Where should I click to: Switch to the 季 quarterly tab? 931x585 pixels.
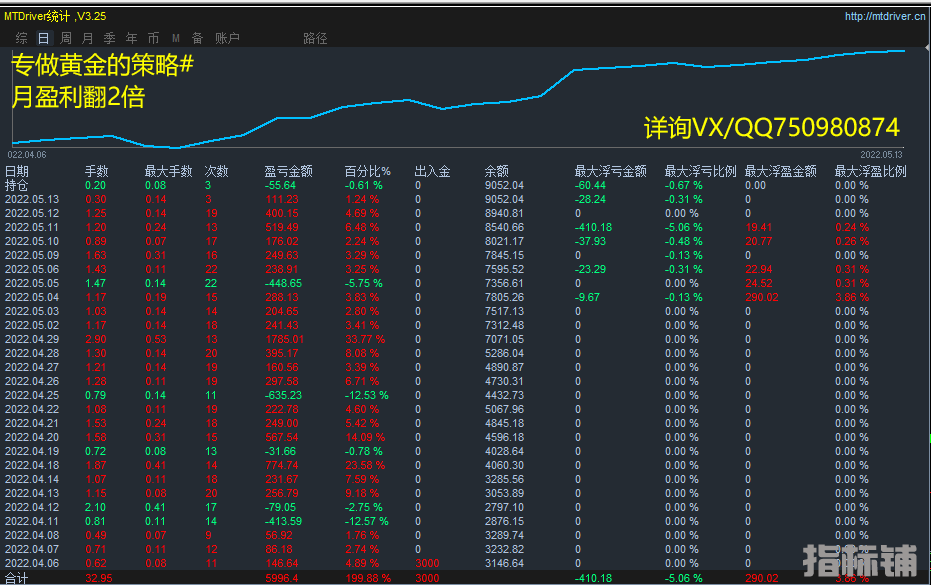(x=110, y=38)
